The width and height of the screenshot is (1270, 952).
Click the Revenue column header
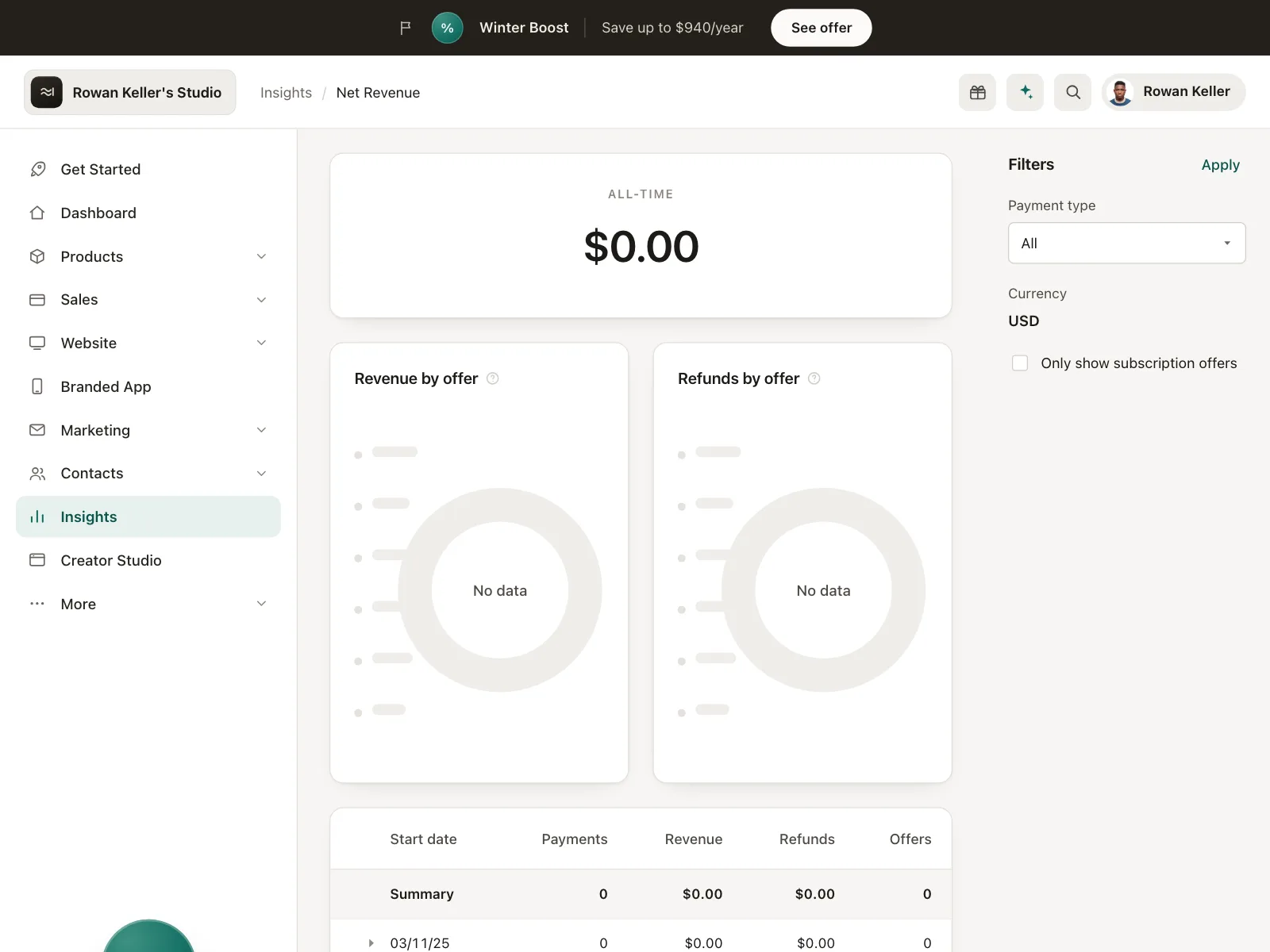pos(694,839)
